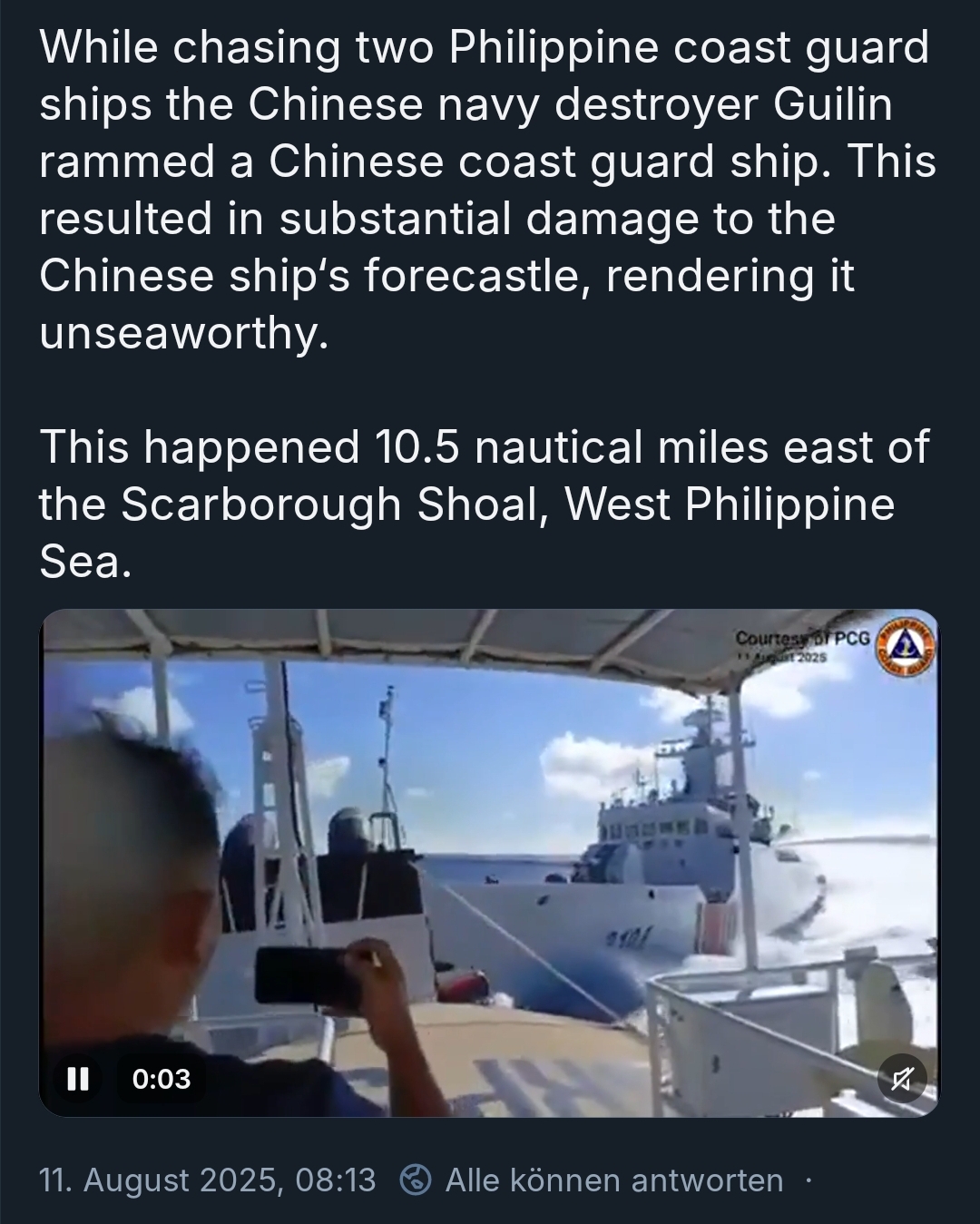The height and width of the screenshot is (1224, 980).
Task: Click the Philippine Coast Guard logo in the video
Action: click(x=905, y=648)
